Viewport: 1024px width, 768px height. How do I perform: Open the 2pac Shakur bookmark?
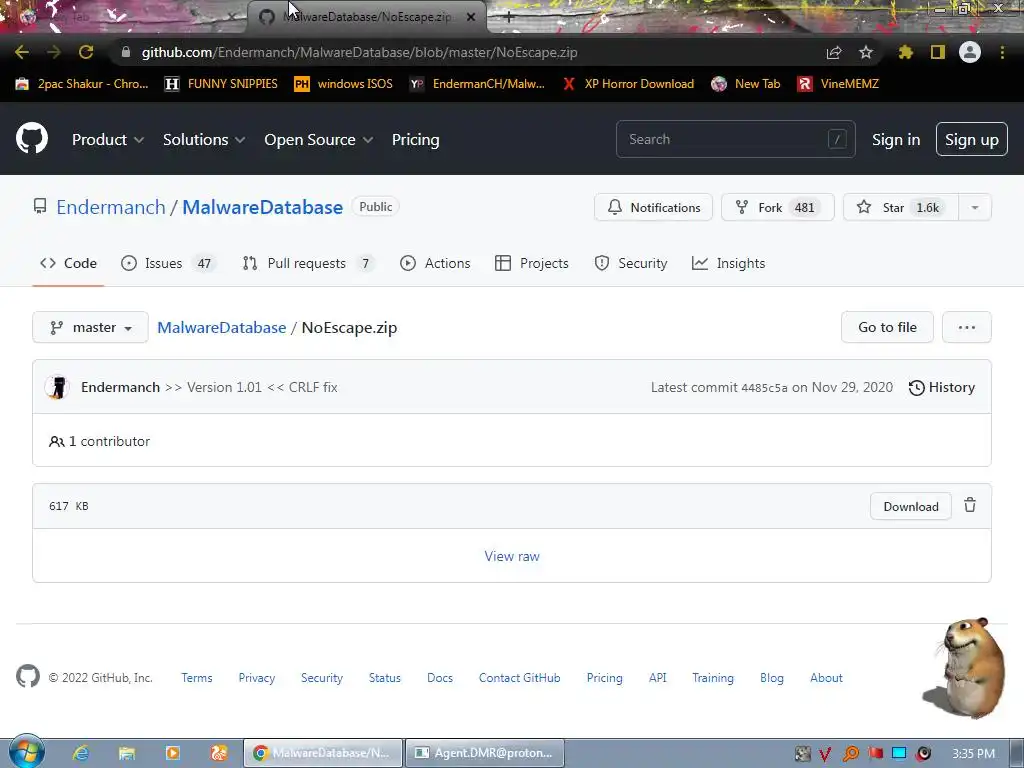coord(82,84)
